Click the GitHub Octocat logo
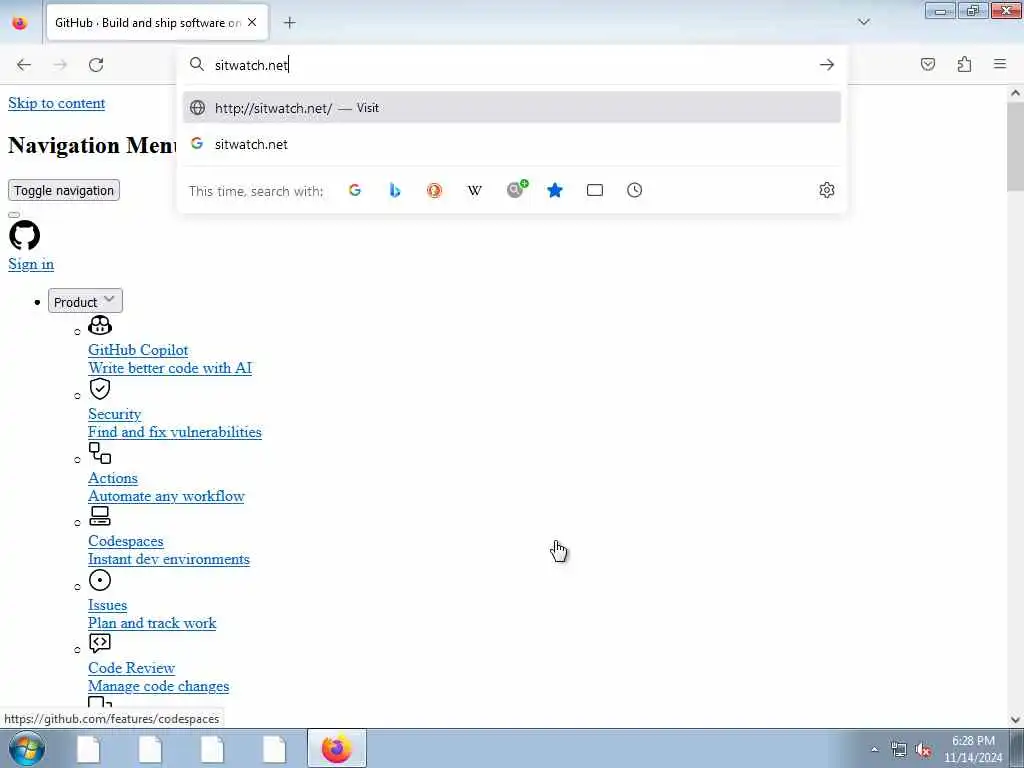The height and width of the screenshot is (768, 1024). click(x=25, y=235)
